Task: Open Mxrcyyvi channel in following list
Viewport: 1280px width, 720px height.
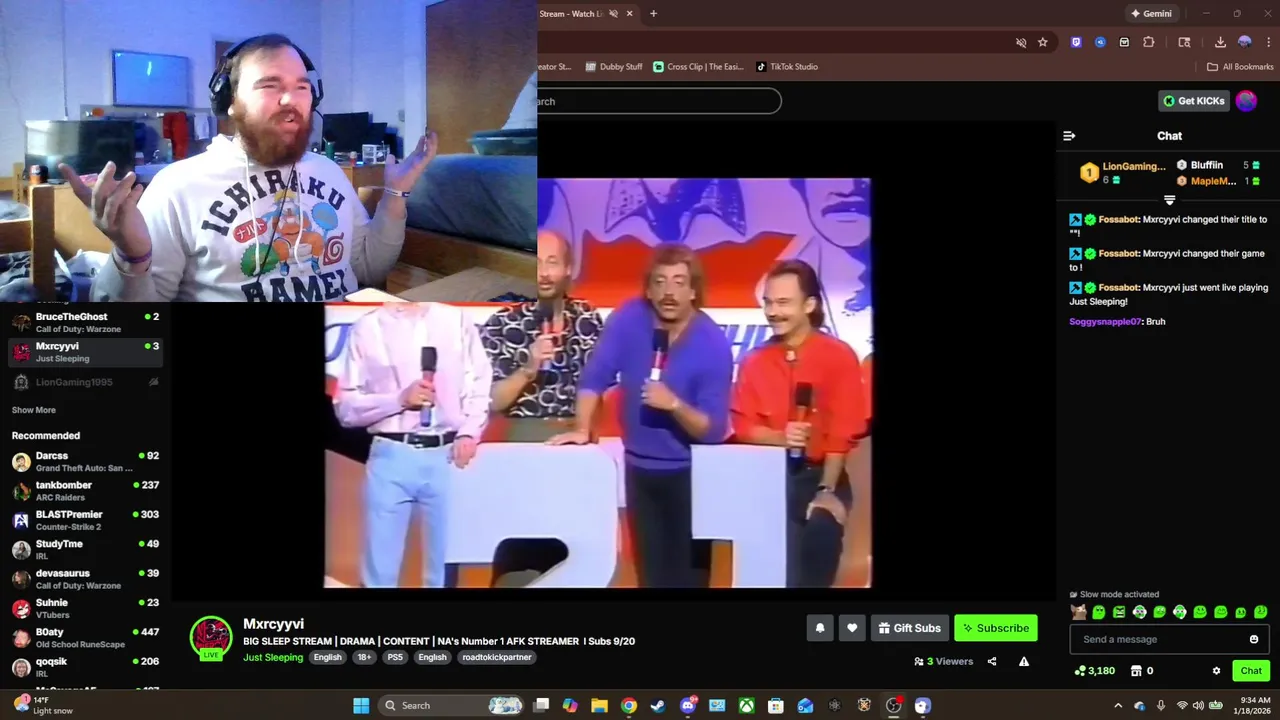Action: pyautogui.click(x=85, y=352)
